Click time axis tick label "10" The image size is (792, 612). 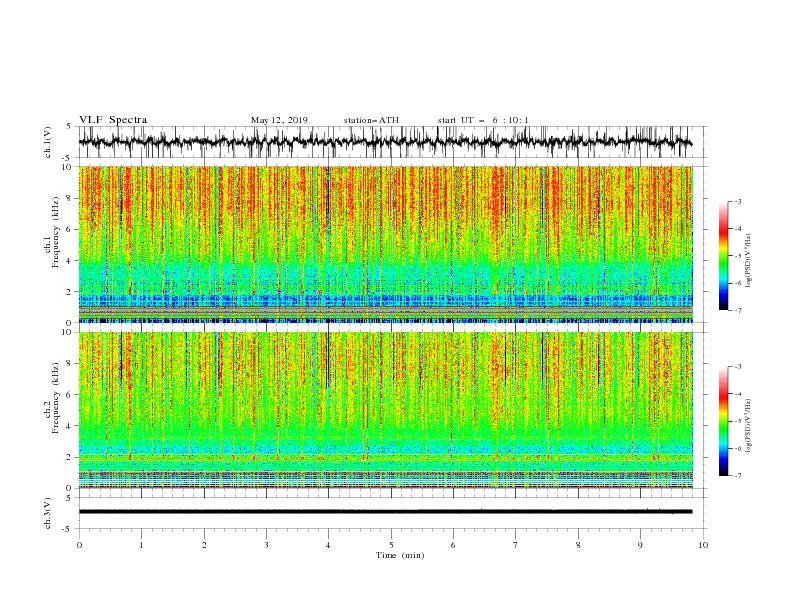pyautogui.click(x=703, y=545)
